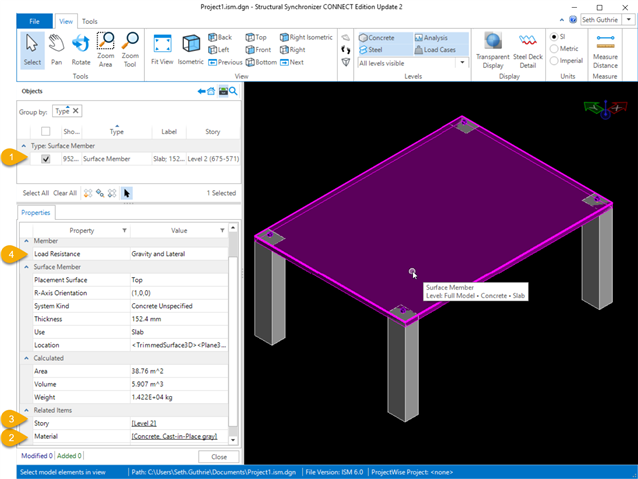Screen dimensions: 638x479
Task: Start the Measure Distance tool
Action: [605, 50]
